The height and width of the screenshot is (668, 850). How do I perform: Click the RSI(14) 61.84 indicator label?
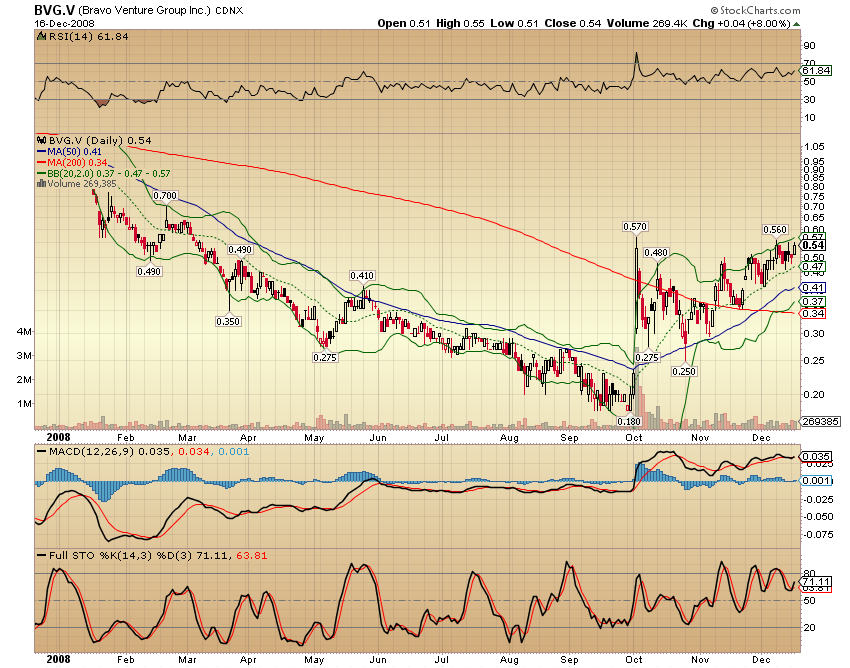[88, 36]
